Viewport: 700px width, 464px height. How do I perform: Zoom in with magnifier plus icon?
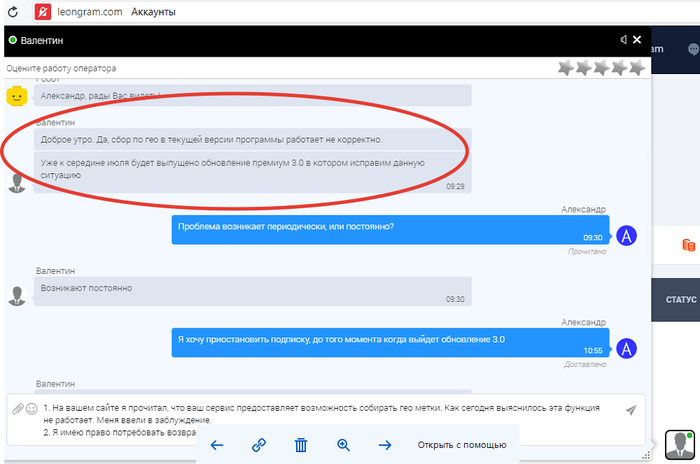point(343,445)
